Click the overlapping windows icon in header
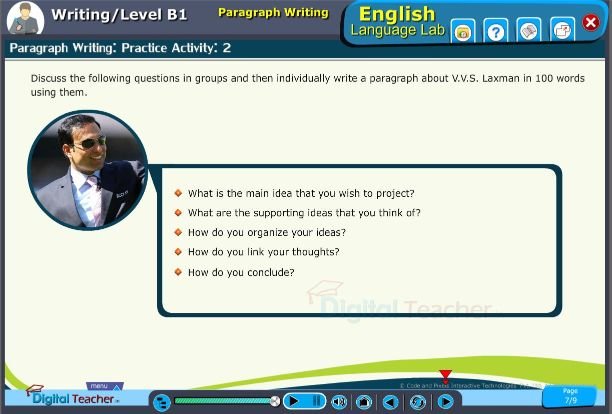Screen dimensions: 612x414 pos(563,32)
